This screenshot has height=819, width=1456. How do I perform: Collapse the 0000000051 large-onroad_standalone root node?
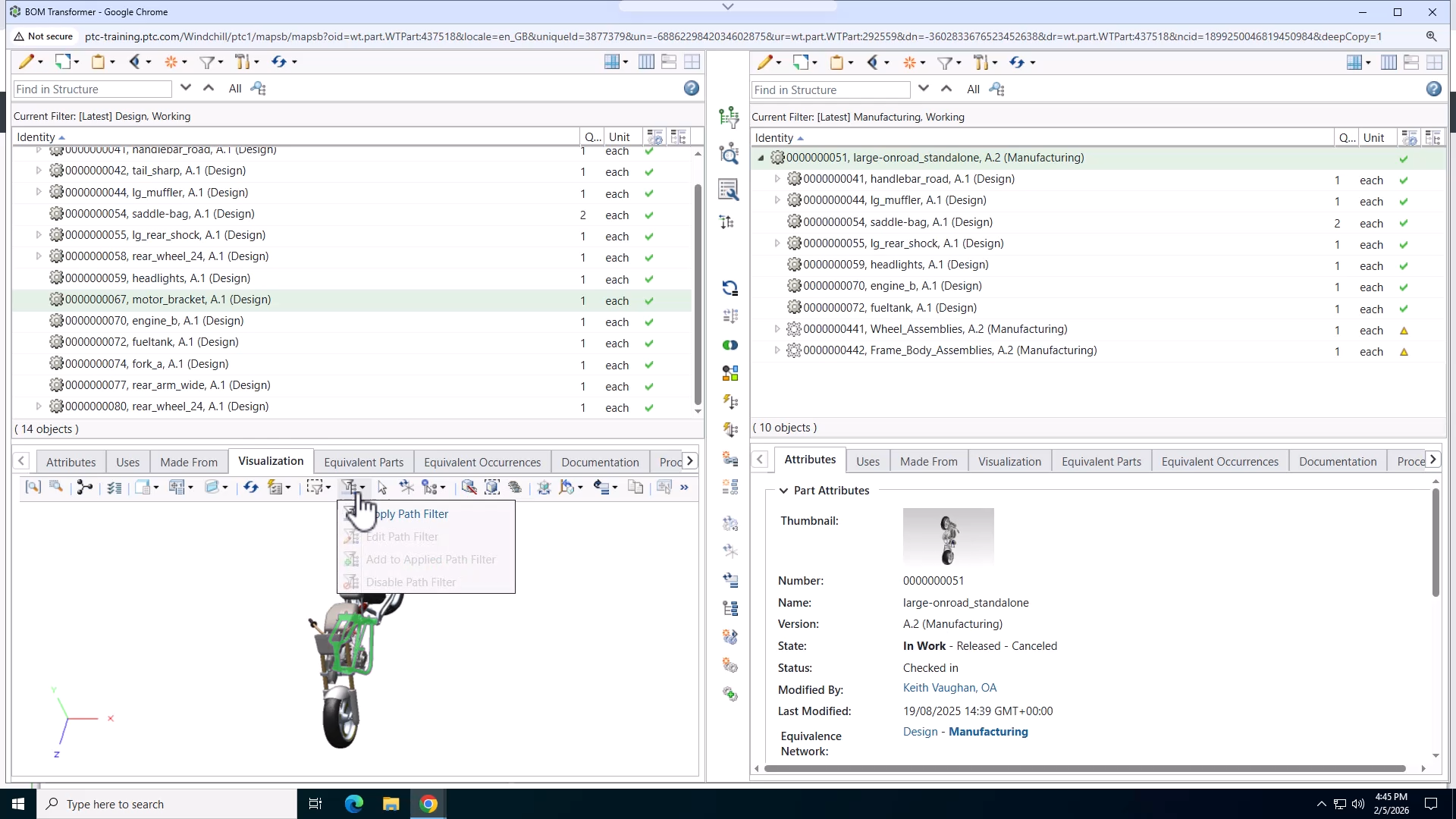tap(761, 158)
